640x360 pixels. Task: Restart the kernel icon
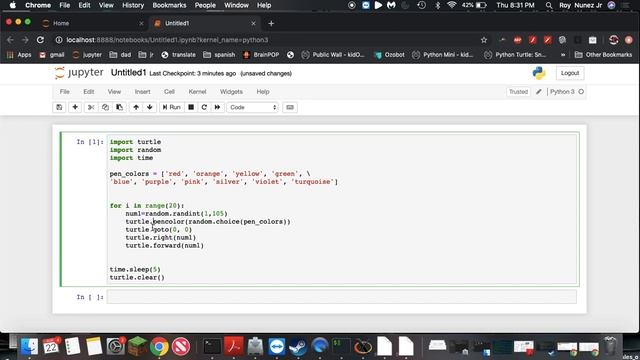tap(204, 107)
